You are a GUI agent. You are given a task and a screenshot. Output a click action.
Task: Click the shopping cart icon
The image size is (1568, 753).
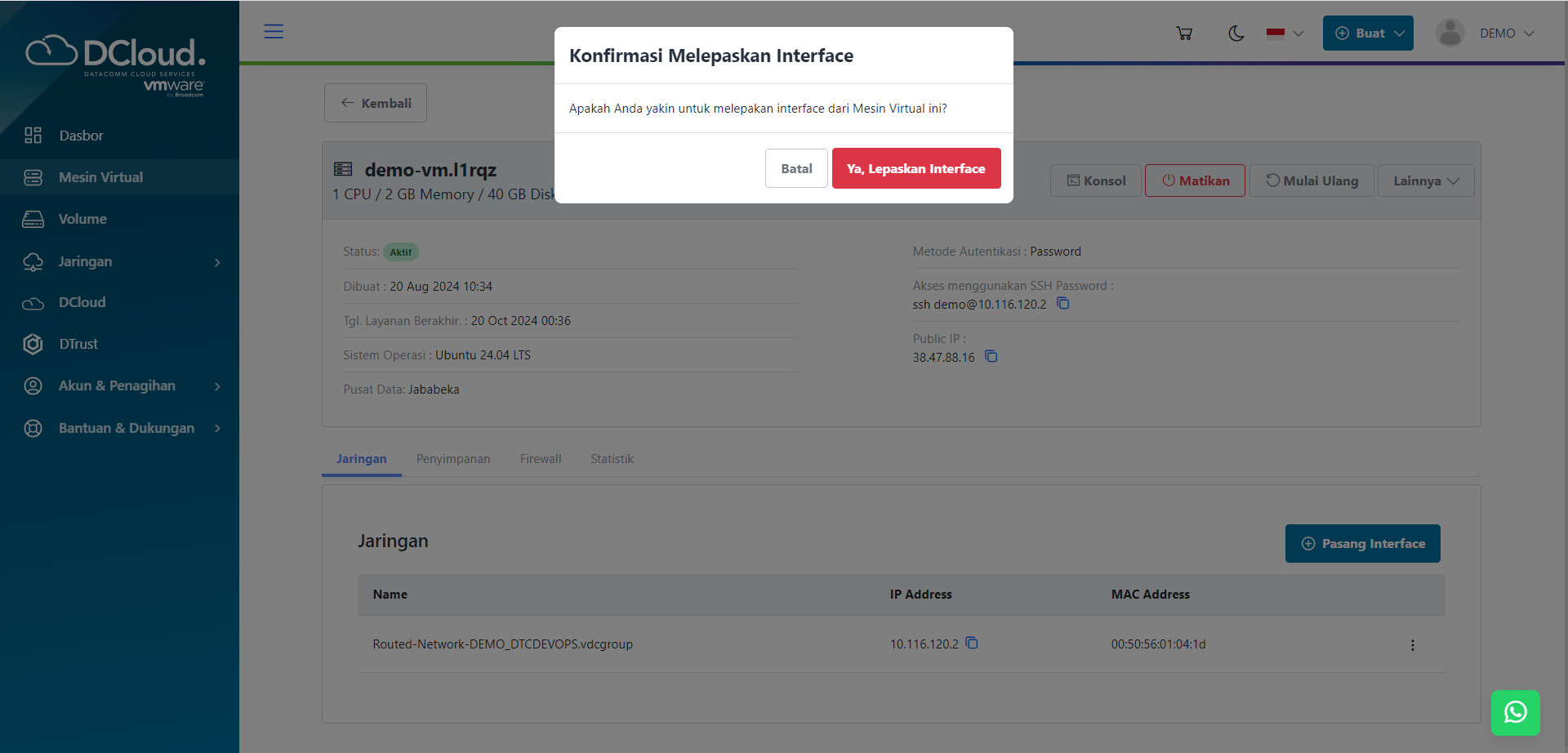coord(1184,33)
